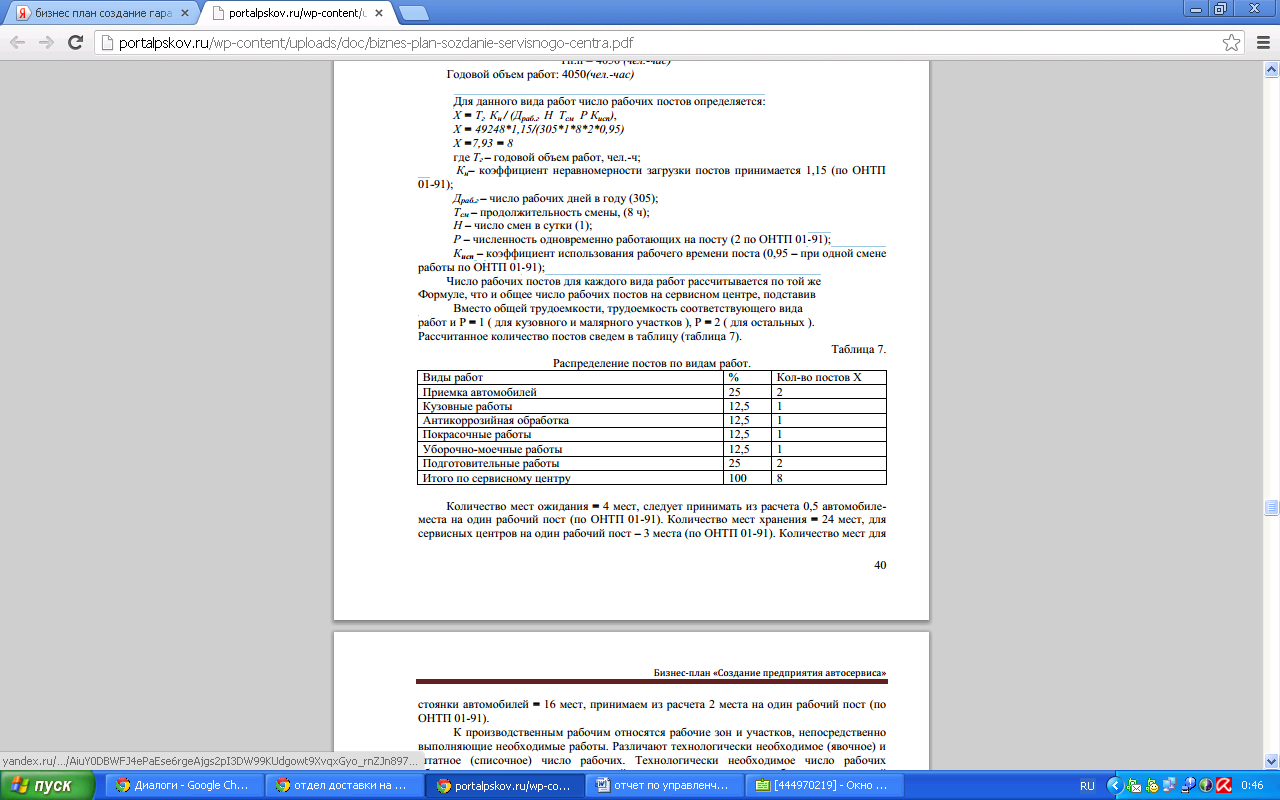Open the 'Диалоги - Google Ch...' taskbar window
The width and height of the screenshot is (1280, 800).
coord(185,786)
